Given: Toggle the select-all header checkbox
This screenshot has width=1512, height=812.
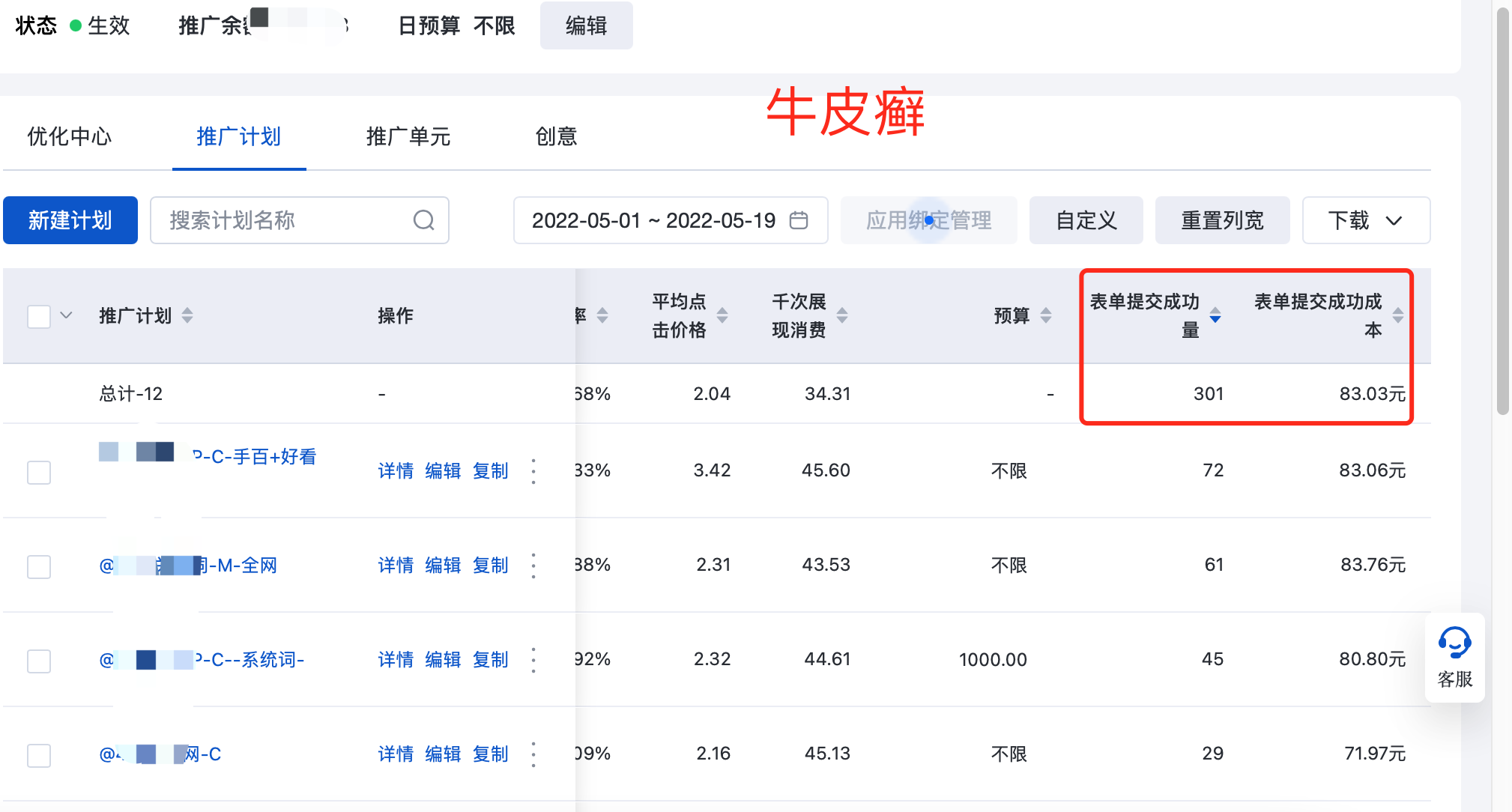Looking at the screenshot, I should click(x=39, y=316).
